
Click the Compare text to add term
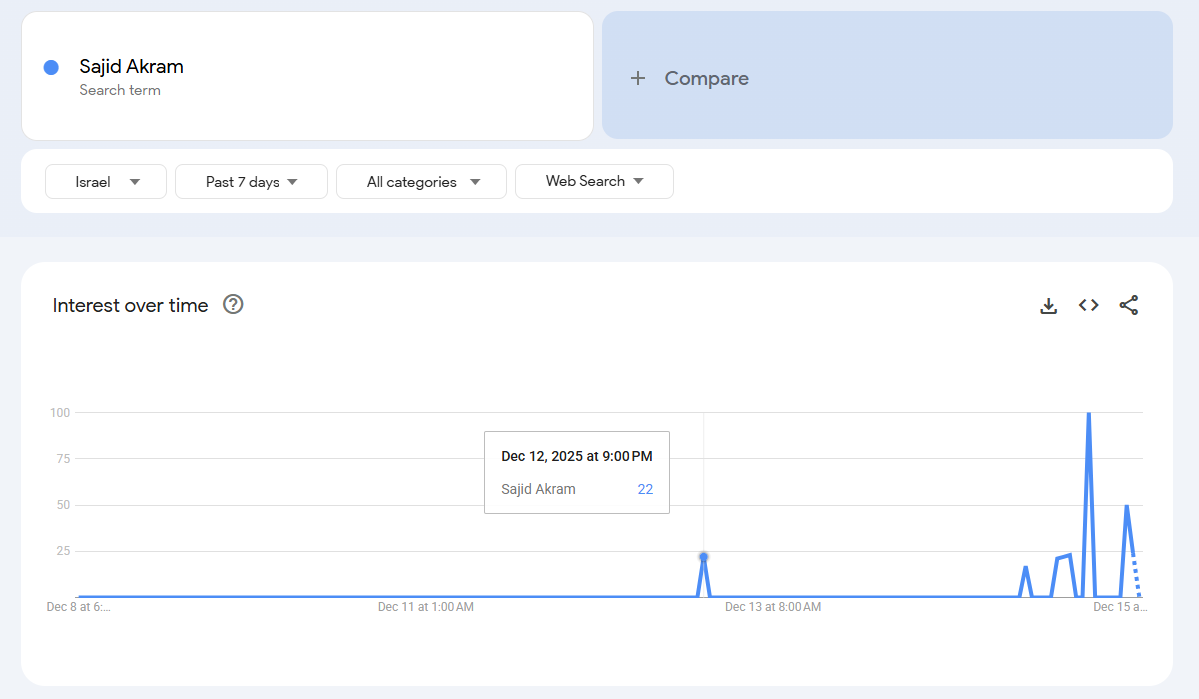click(706, 78)
